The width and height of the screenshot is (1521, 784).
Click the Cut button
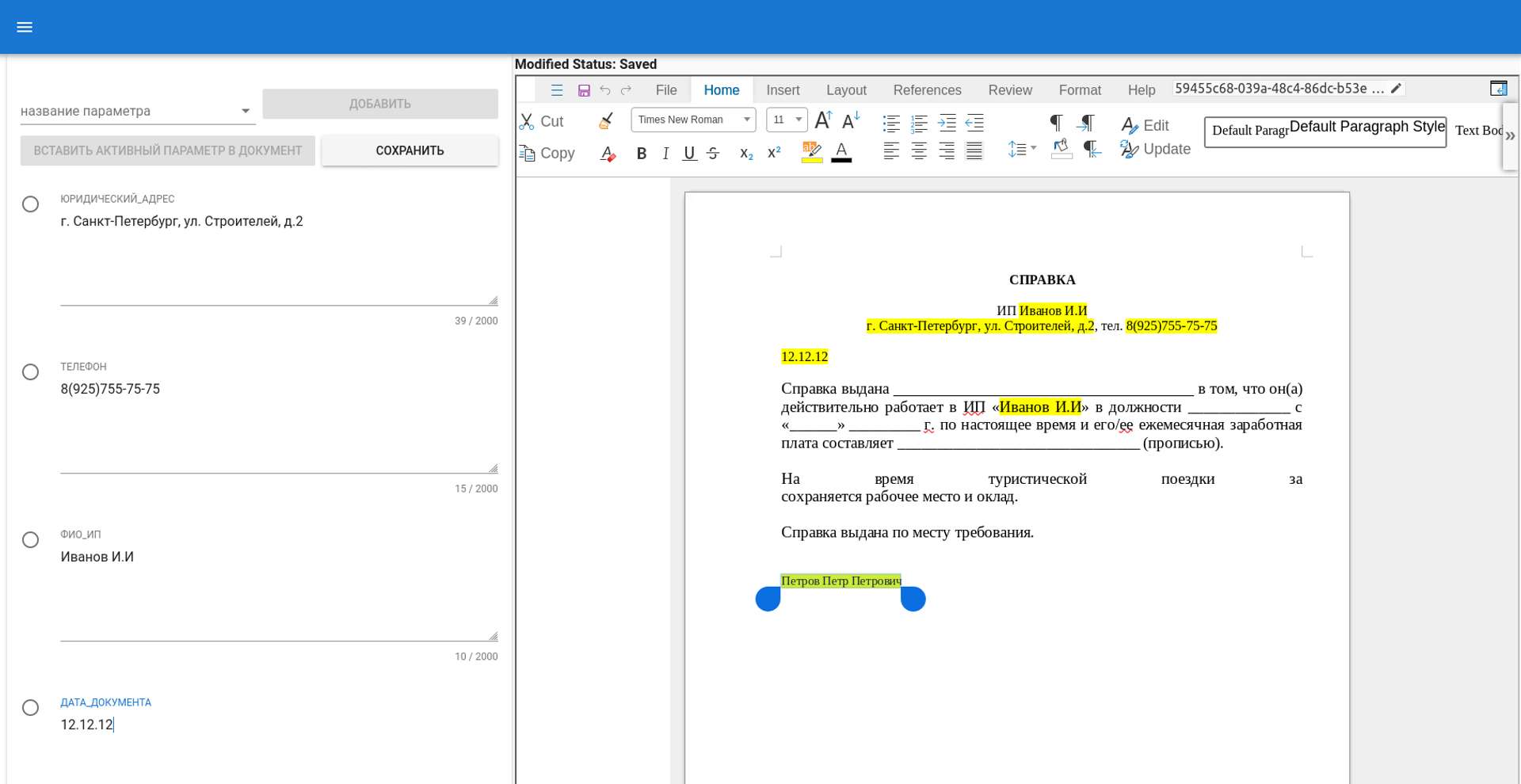point(542,121)
